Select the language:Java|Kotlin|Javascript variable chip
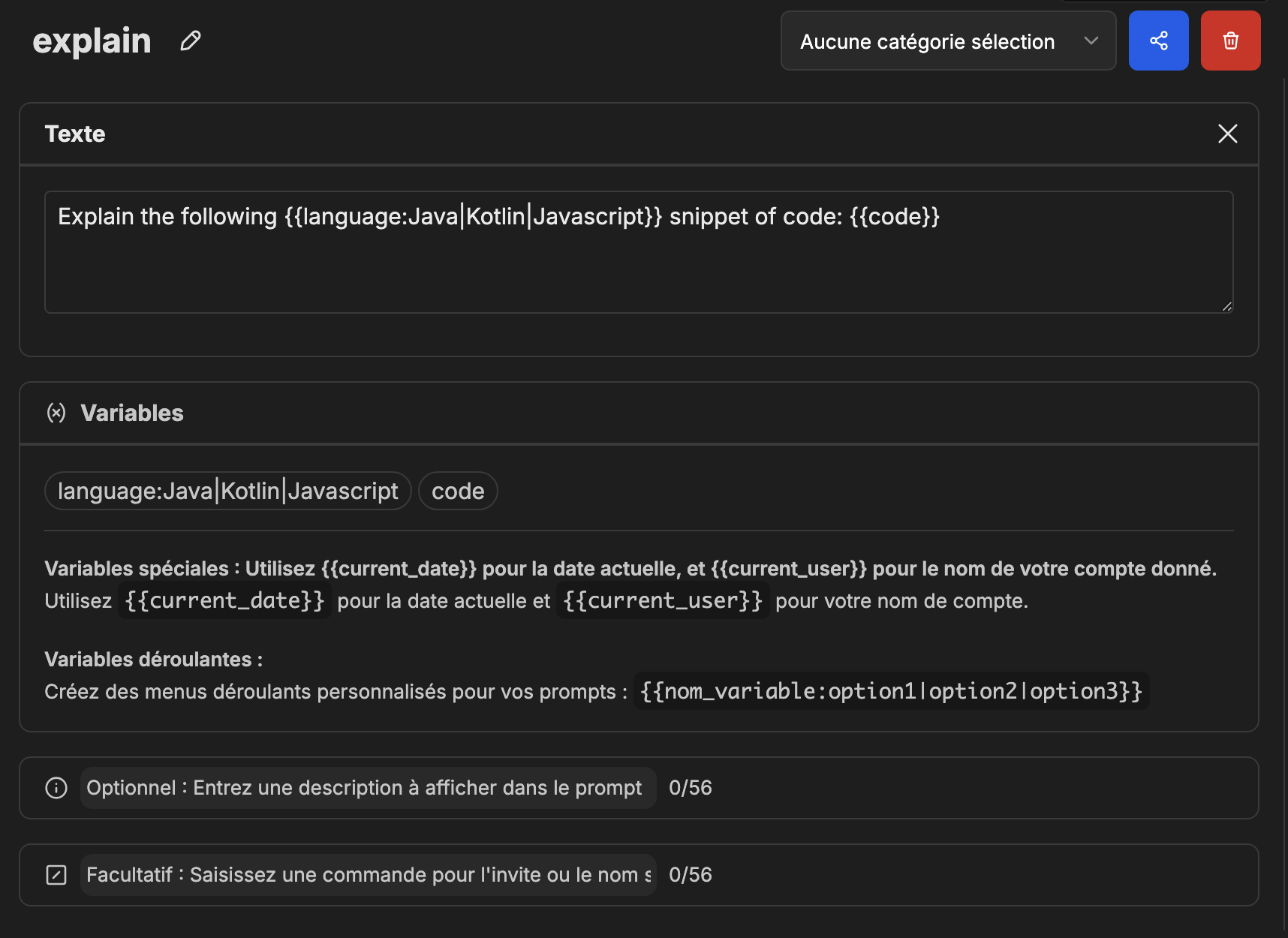 (x=228, y=491)
